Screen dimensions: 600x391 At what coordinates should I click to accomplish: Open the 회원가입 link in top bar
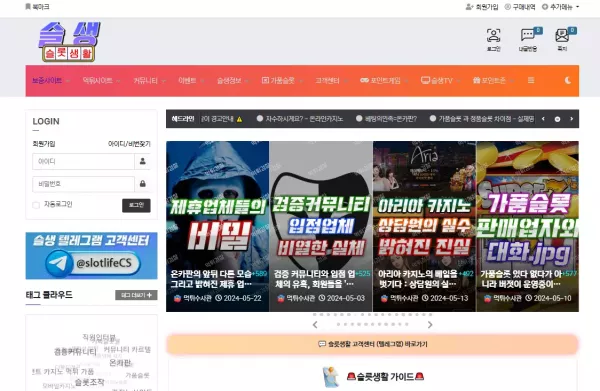482,7
